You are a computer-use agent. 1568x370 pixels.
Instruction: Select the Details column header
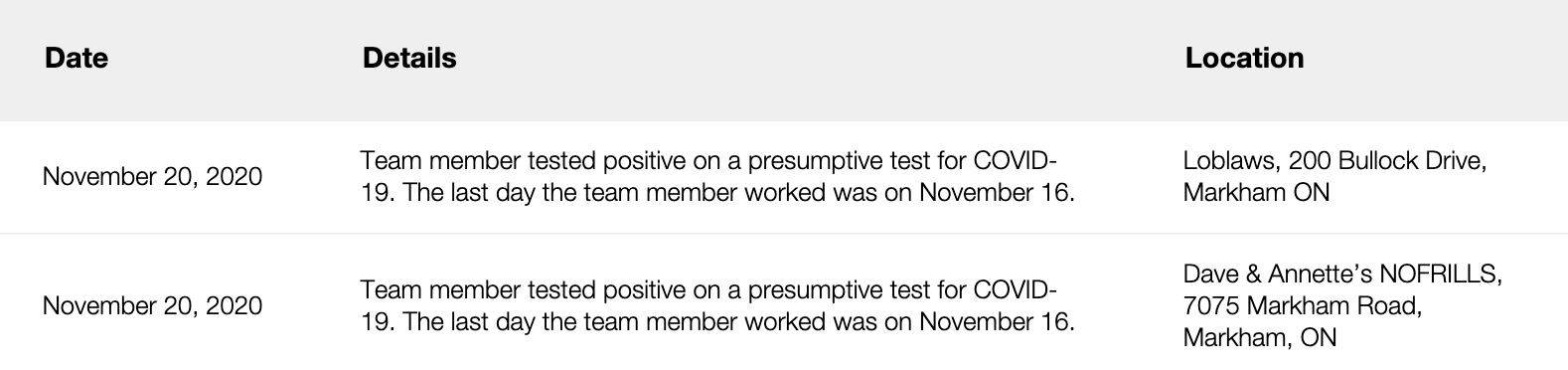[x=409, y=58]
